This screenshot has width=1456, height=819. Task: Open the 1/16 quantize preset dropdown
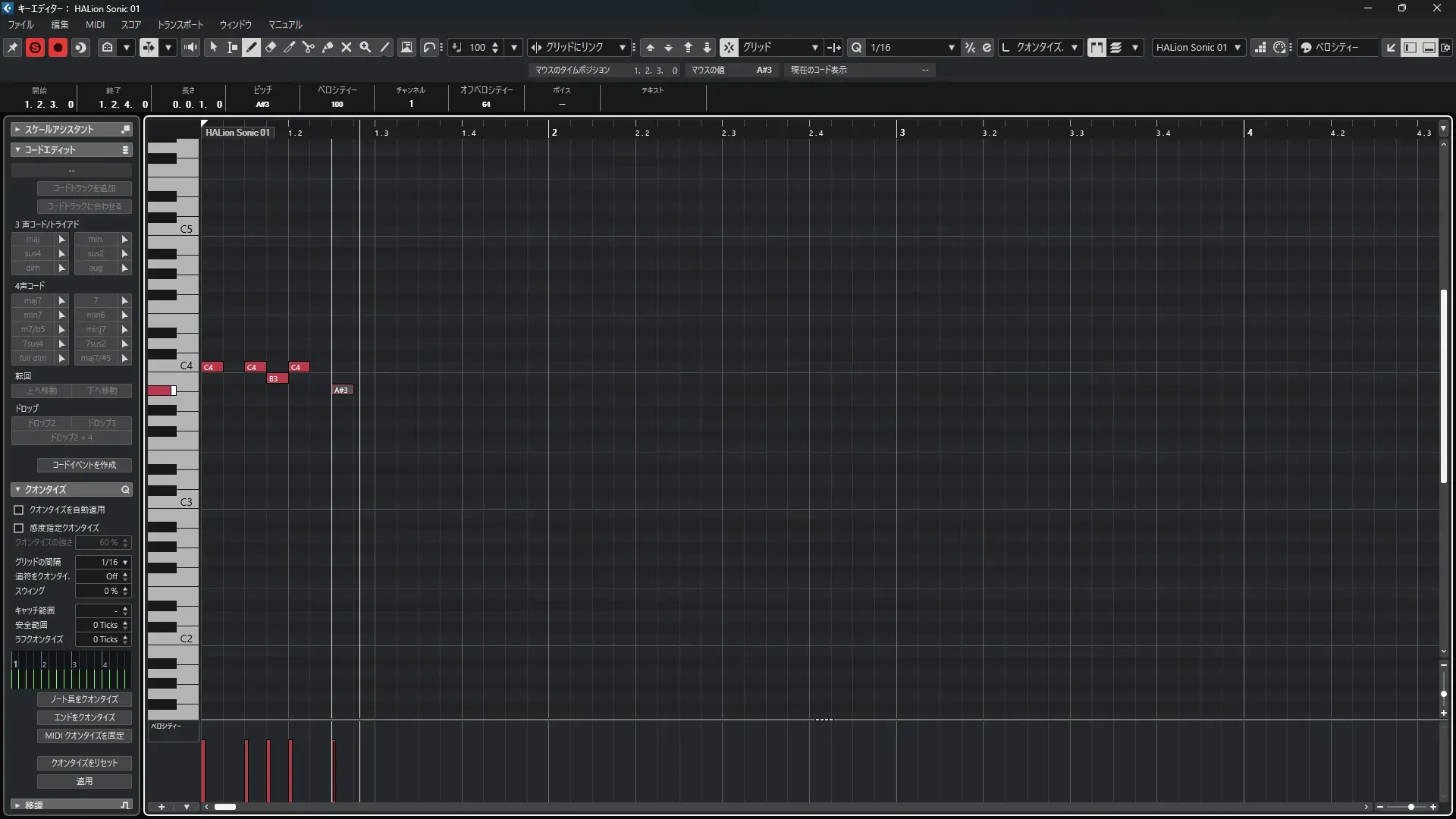coord(912,47)
